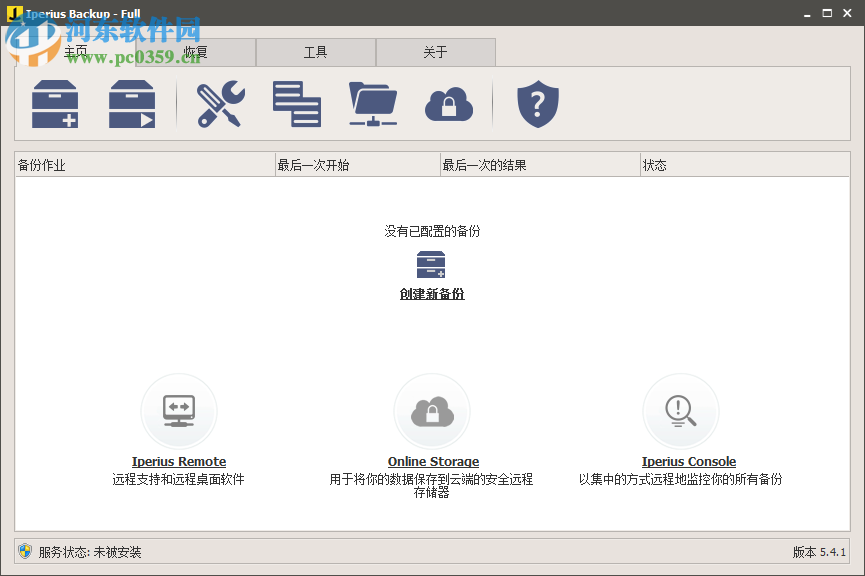Select the Online Storage cloud circle icon
The width and height of the screenshot is (865, 576).
pyautogui.click(x=432, y=410)
